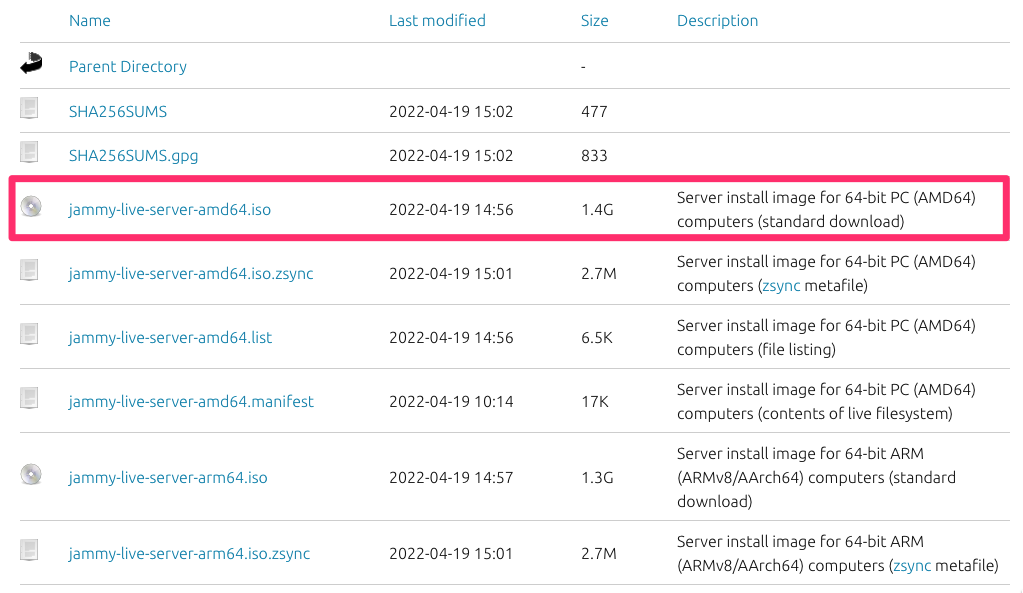The width and height of the screenshot is (1023, 593).
Task: Open the jammy-live-server-amd64.list link
Action: (x=170, y=337)
